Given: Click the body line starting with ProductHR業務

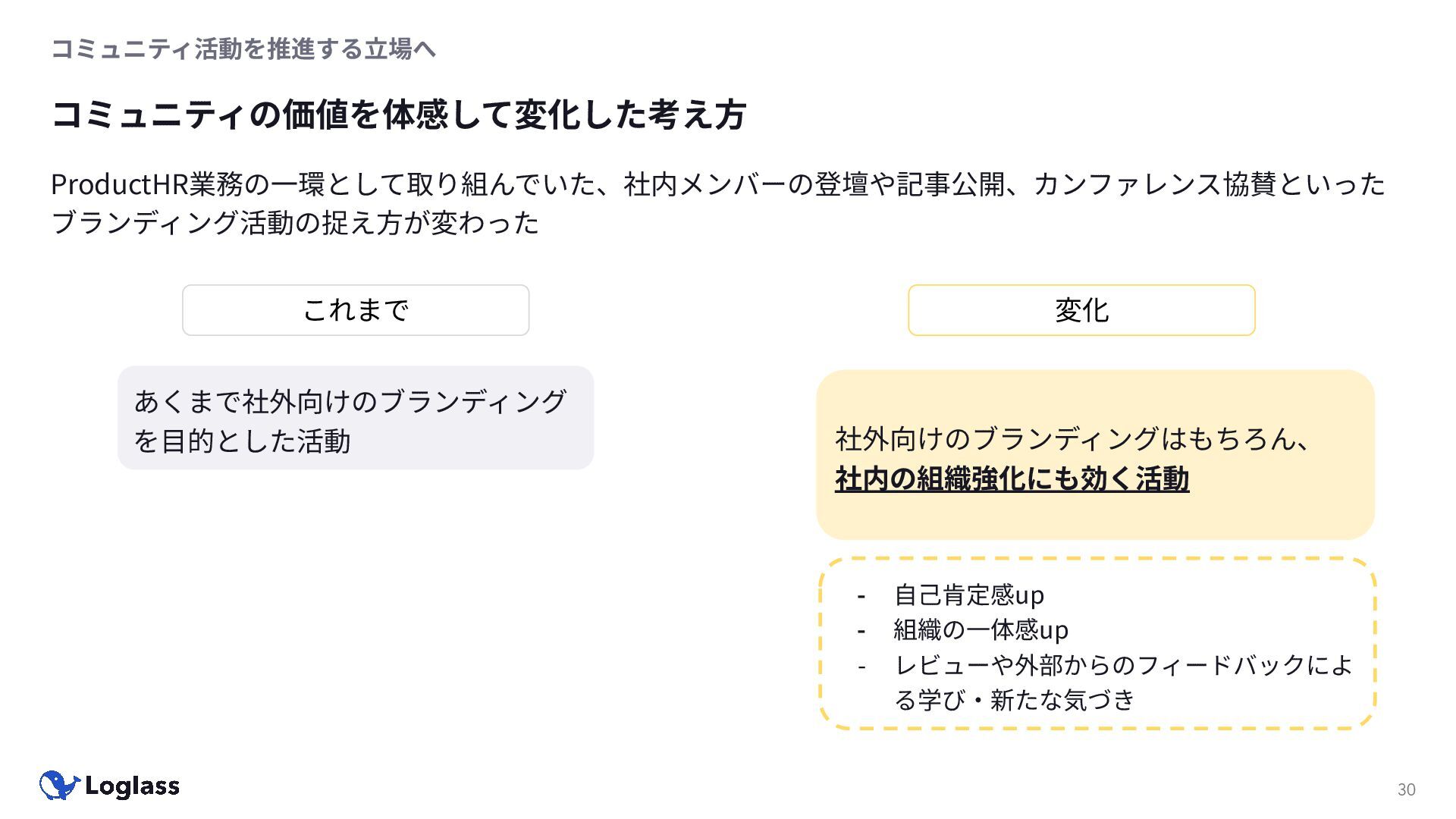Looking at the screenshot, I should [x=717, y=184].
